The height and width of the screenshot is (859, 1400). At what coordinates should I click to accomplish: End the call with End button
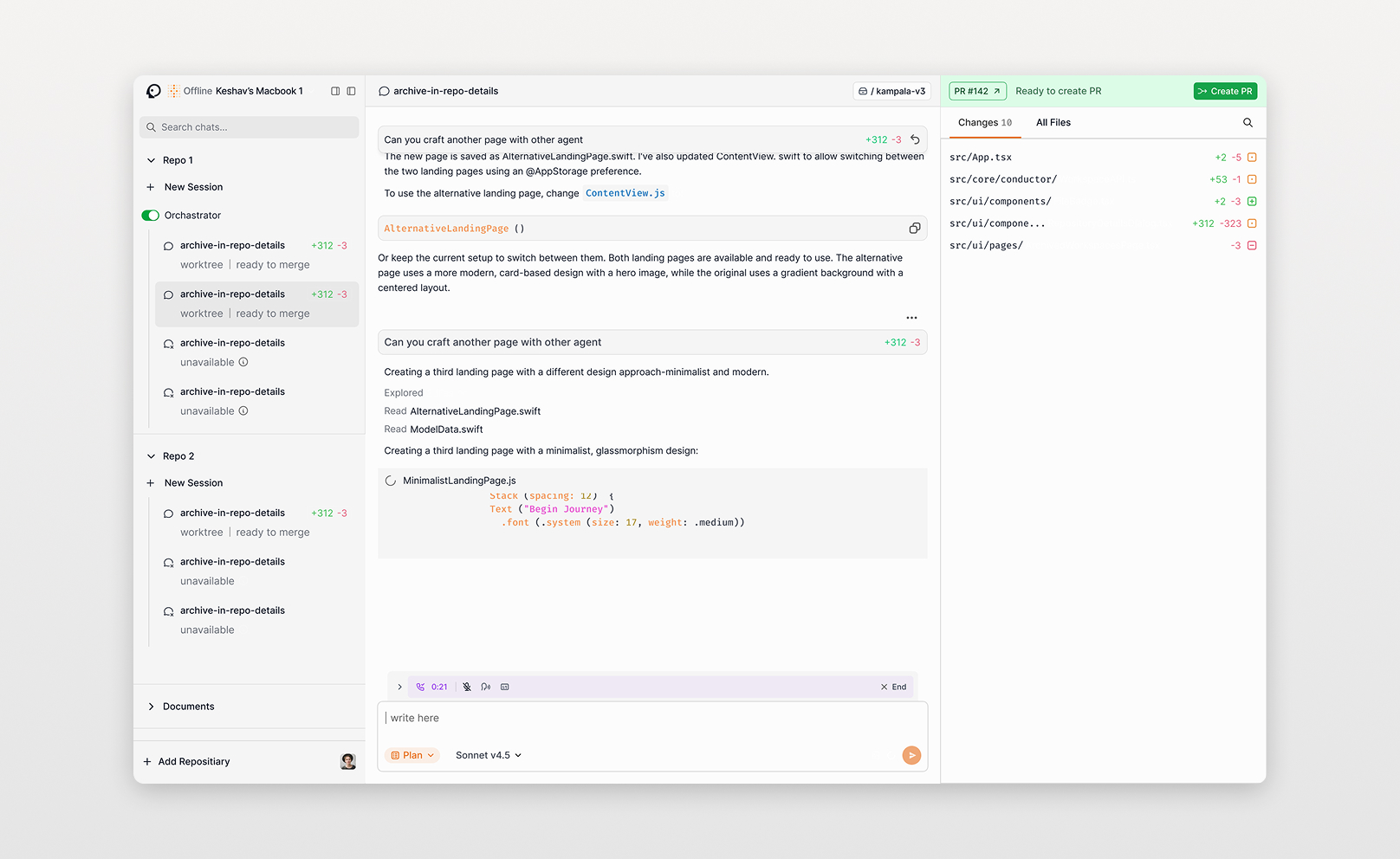(893, 687)
